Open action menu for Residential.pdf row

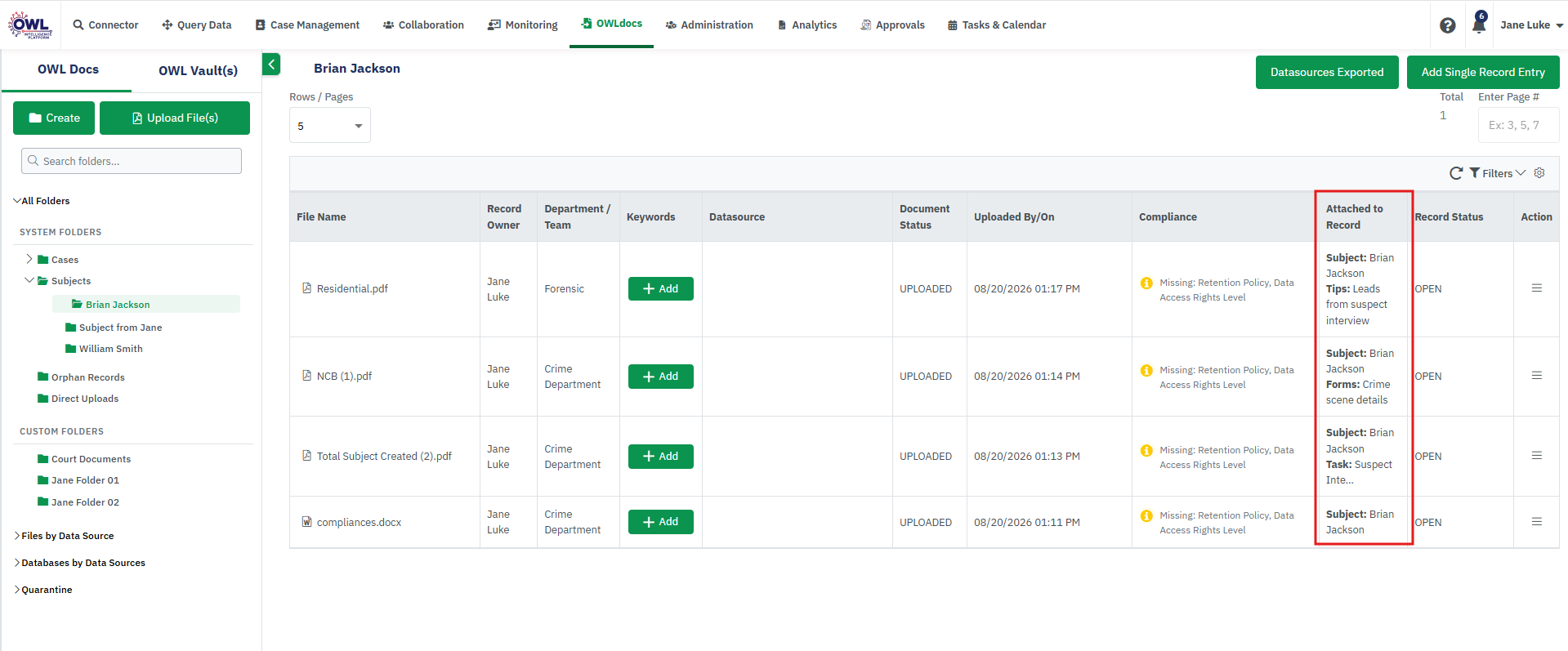click(1537, 288)
